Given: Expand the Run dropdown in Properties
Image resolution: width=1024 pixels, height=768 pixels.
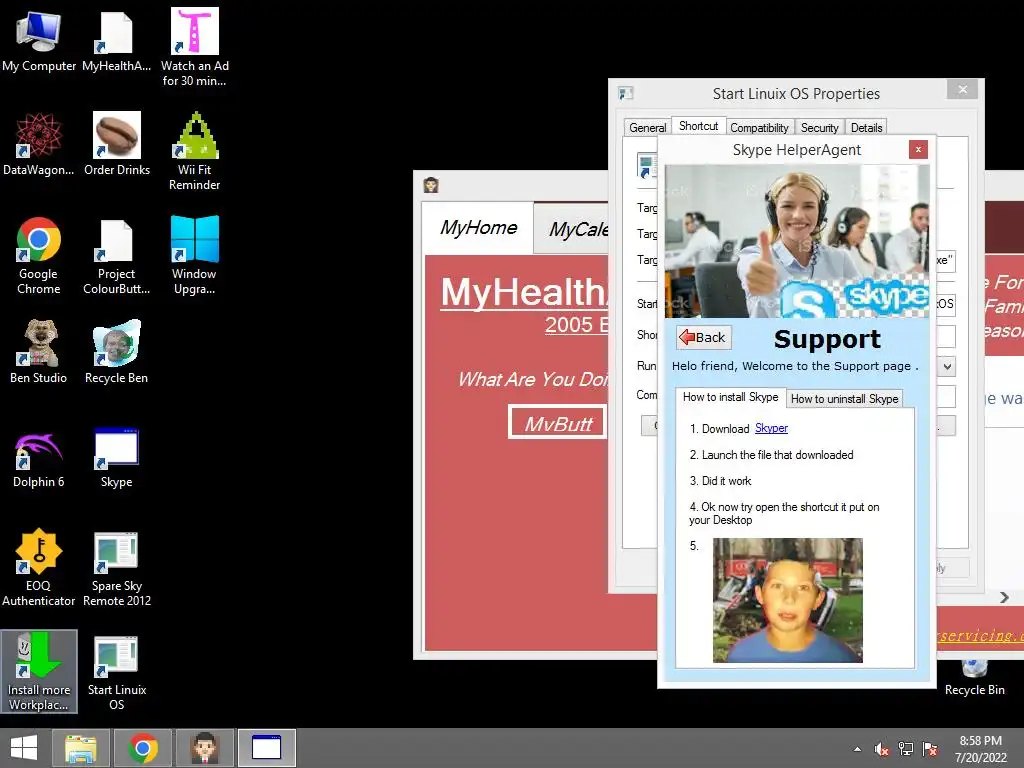Looking at the screenshot, I should click(x=947, y=366).
